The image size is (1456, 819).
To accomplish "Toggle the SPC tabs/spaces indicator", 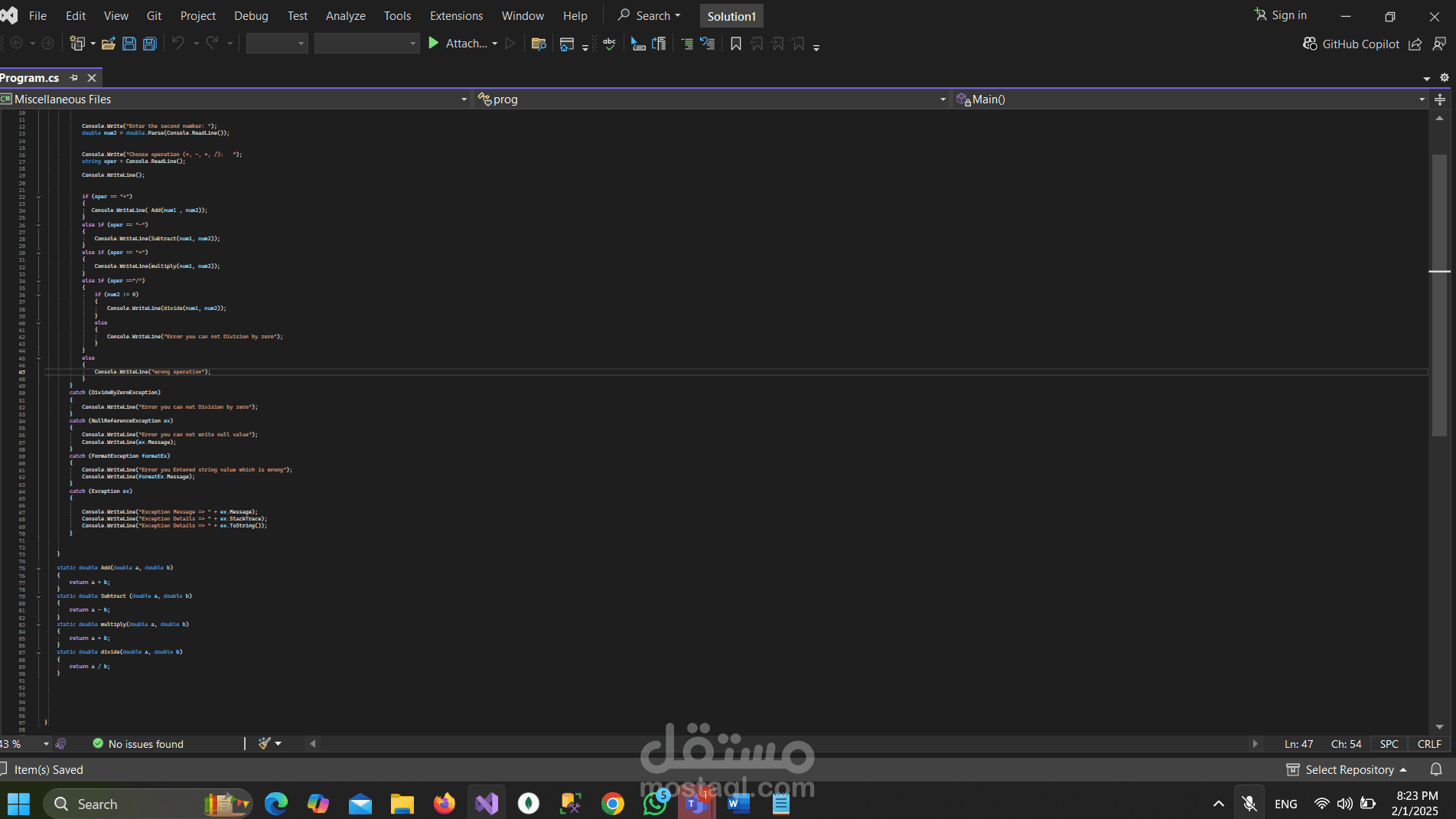I will coord(1389,744).
